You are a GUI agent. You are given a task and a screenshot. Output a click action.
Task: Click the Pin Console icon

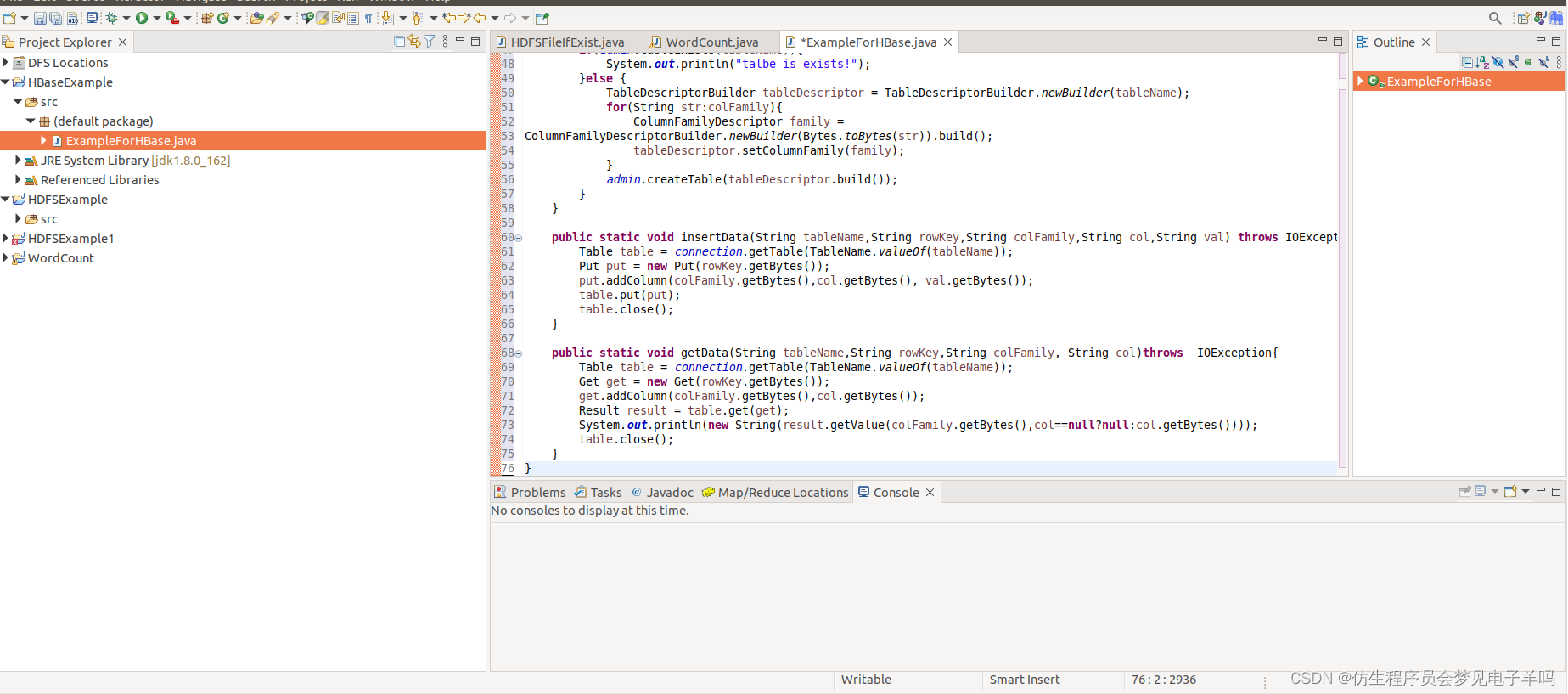pyautogui.click(x=1464, y=492)
